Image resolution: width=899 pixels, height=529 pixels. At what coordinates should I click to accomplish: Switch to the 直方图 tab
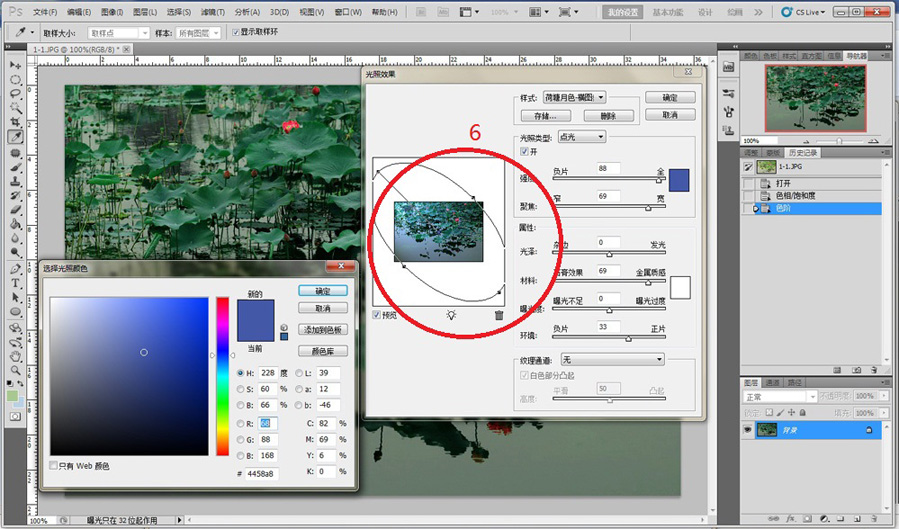click(811, 56)
